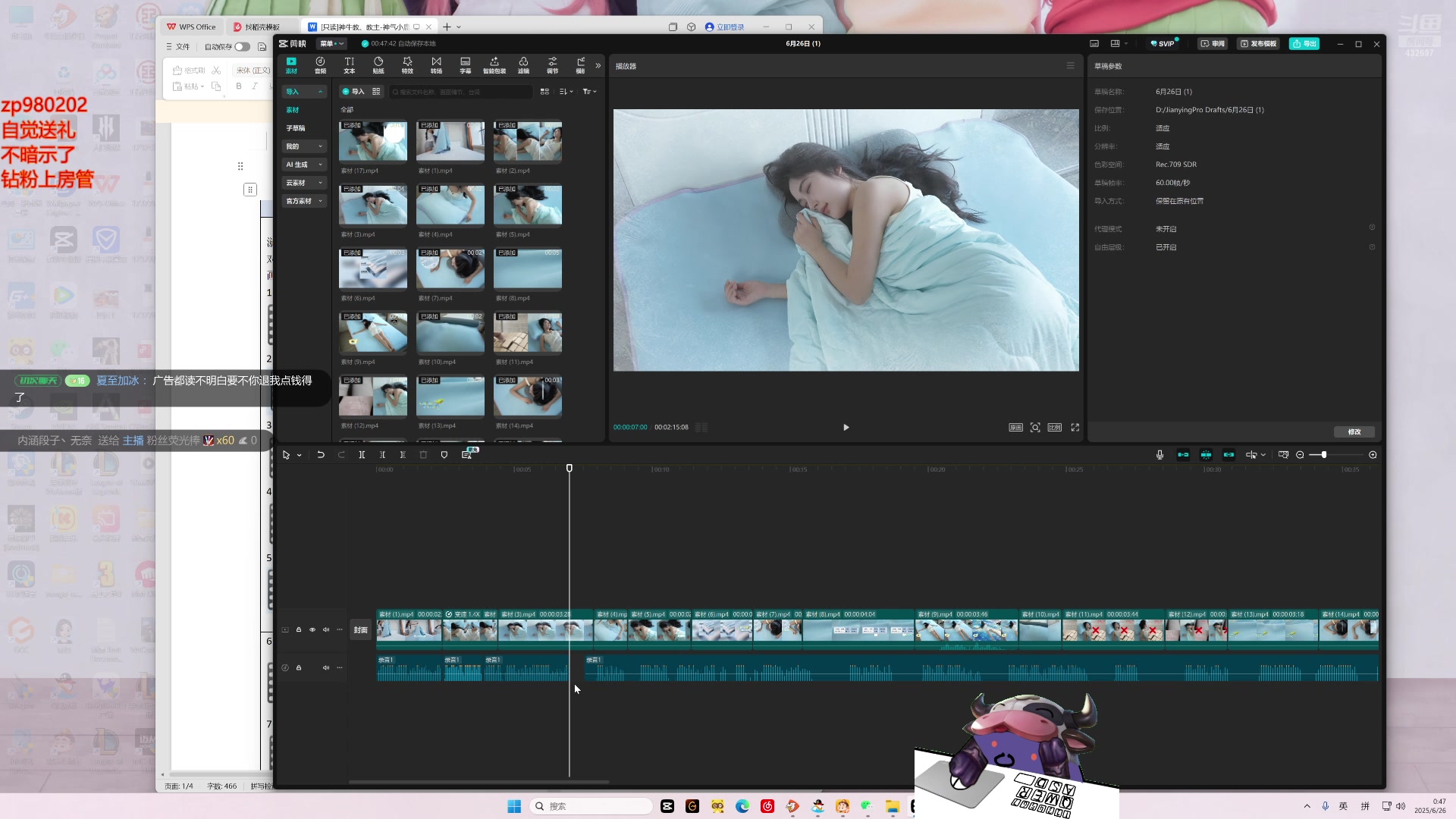Expand the AI 生成 sidebar section
The image size is (1456, 819).
(304, 165)
